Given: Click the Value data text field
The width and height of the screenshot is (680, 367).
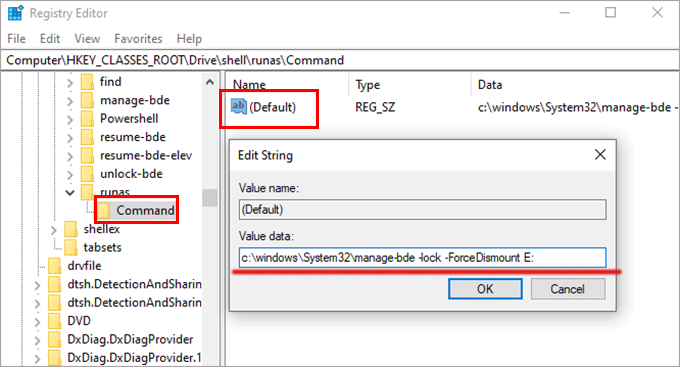Looking at the screenshot, I should coord(422,258).
